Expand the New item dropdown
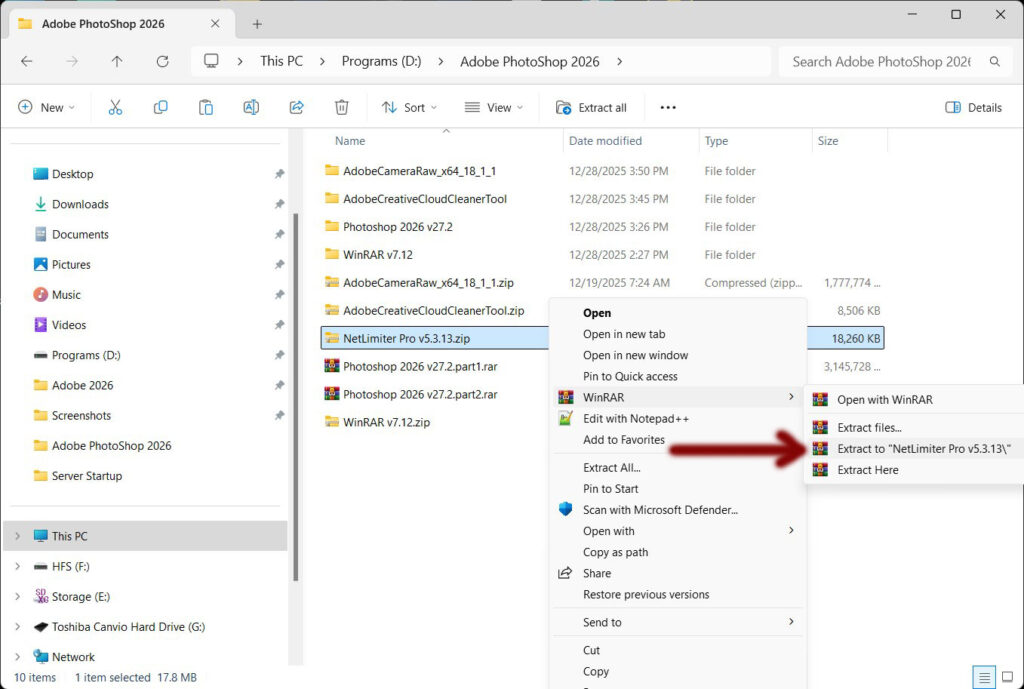This screenshot has width=1024, height=689. [x=46, y=107]
